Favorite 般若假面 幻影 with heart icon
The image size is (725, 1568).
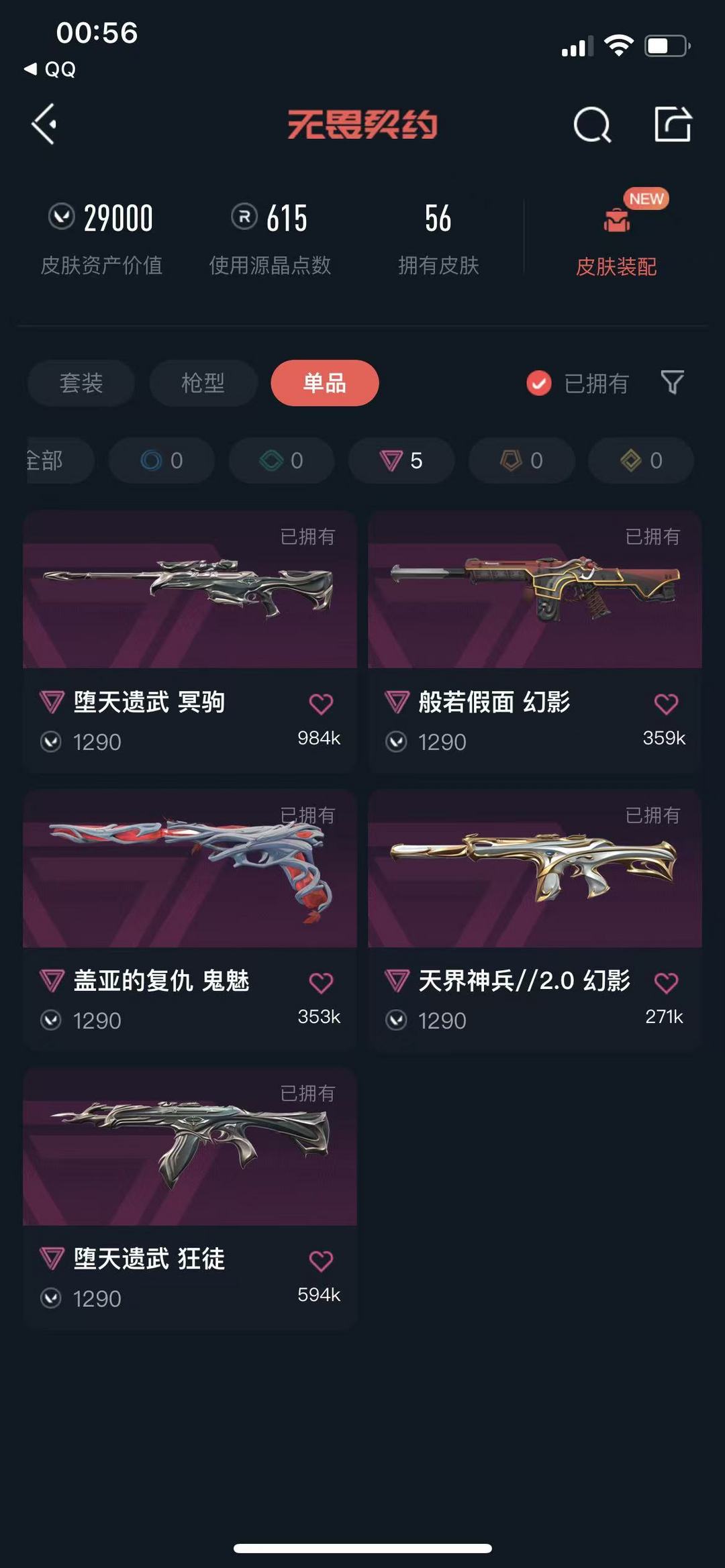[666, 704]
